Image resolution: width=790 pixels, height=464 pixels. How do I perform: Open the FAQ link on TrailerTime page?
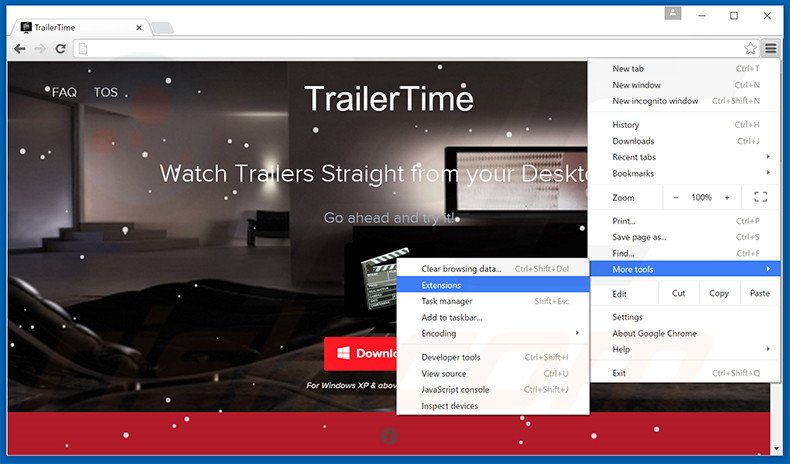pos(64,92)
